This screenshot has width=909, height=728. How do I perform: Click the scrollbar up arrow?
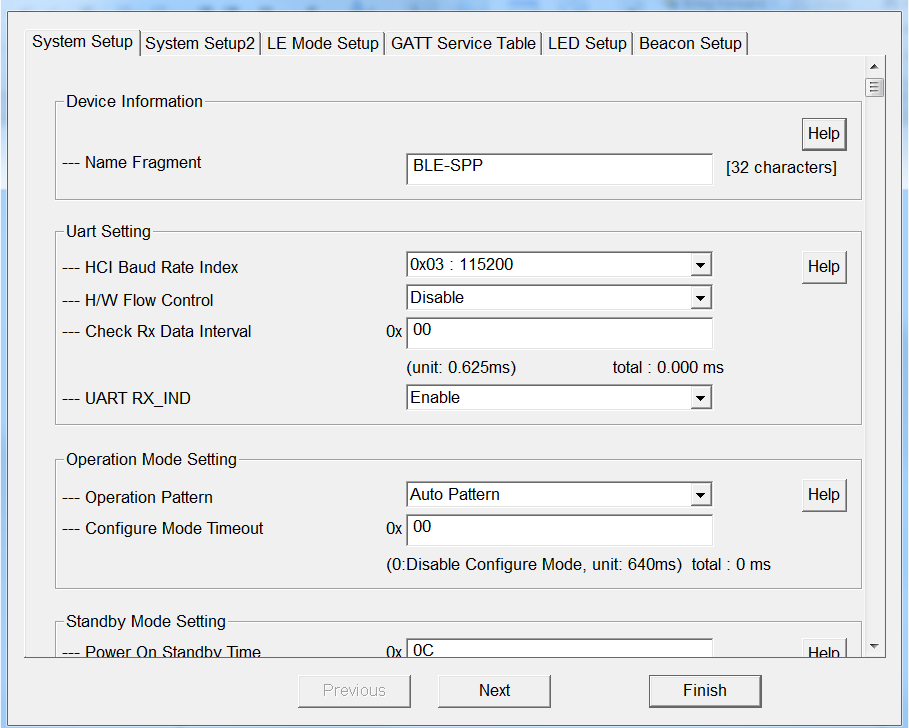click(874, 65)
